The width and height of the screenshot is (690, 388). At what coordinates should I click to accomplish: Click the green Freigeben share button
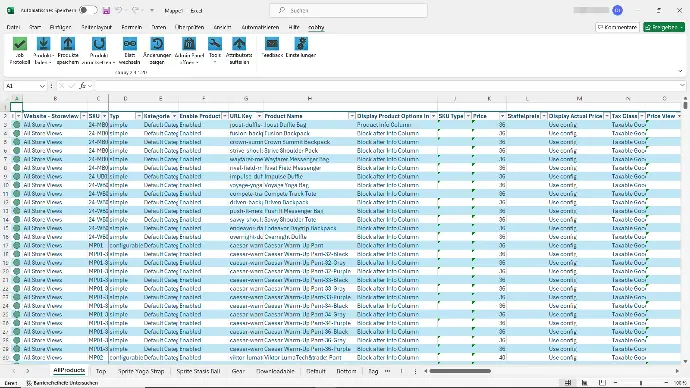(x=664, y=27)
